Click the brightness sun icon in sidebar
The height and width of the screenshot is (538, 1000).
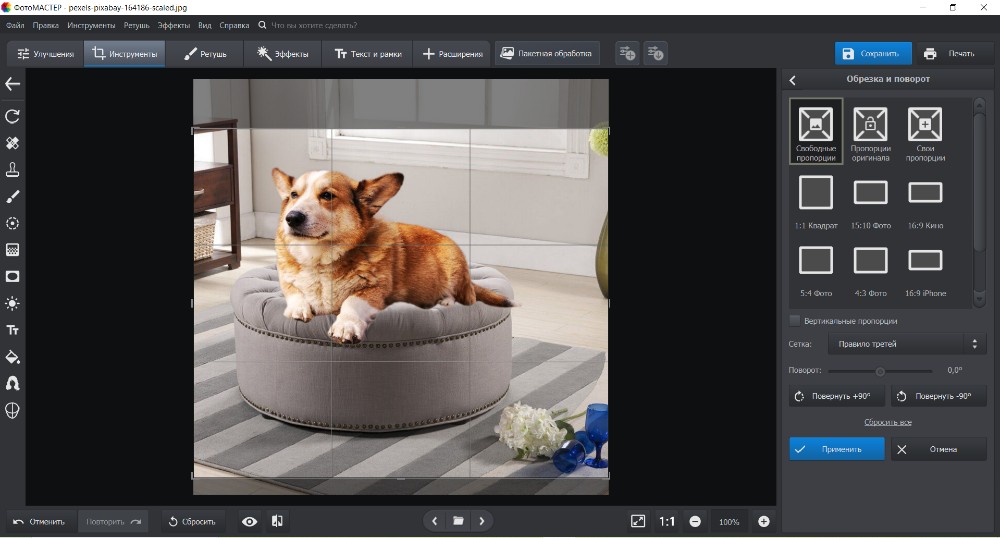13,303
